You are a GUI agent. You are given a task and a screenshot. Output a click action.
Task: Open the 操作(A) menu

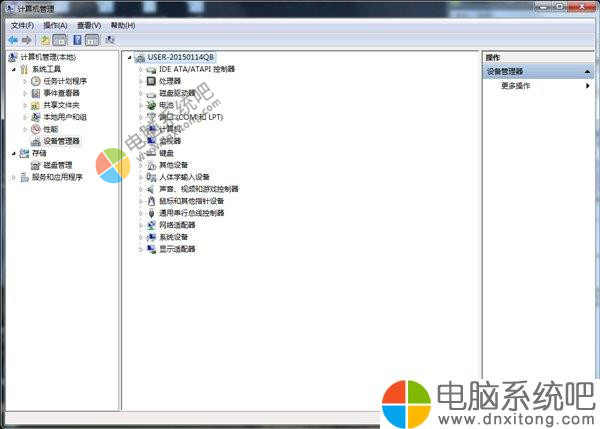[55, 25]
